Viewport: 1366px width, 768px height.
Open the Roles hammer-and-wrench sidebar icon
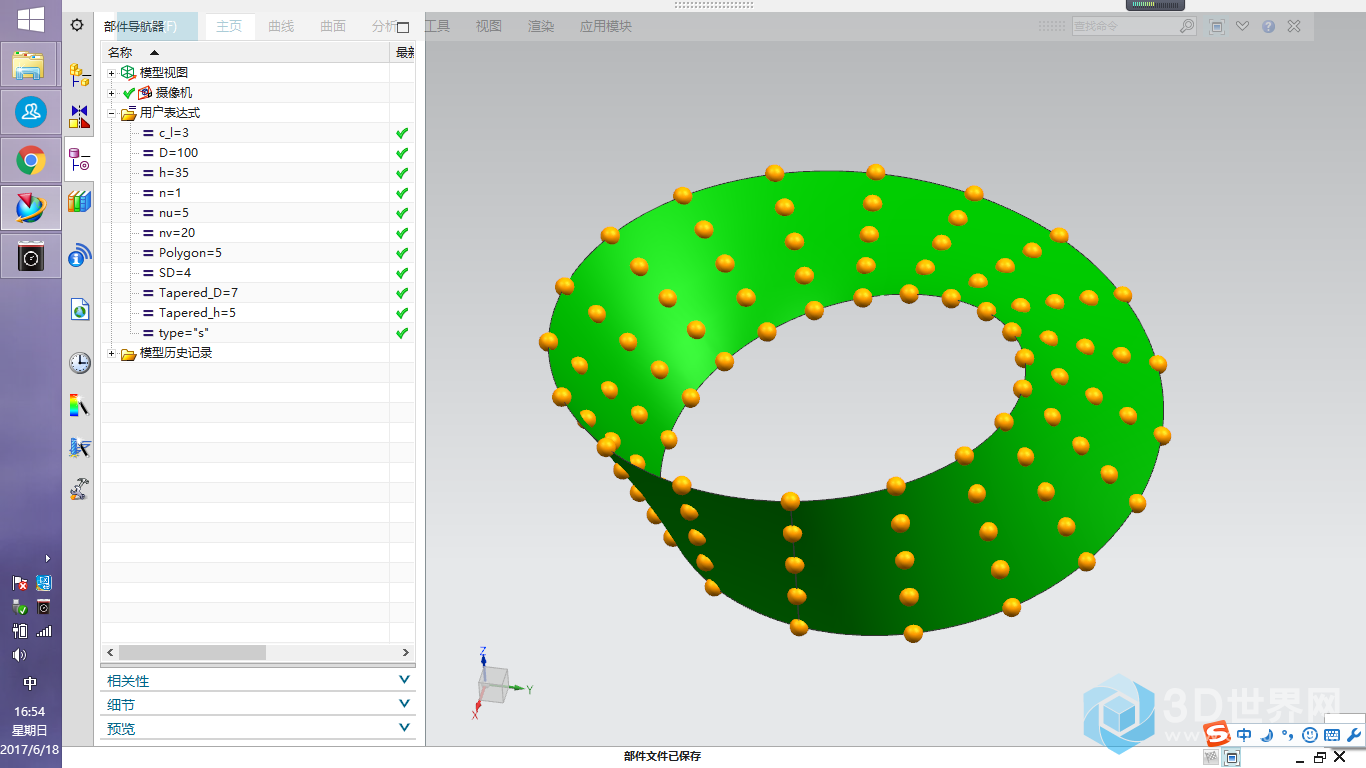click(80, 490)
